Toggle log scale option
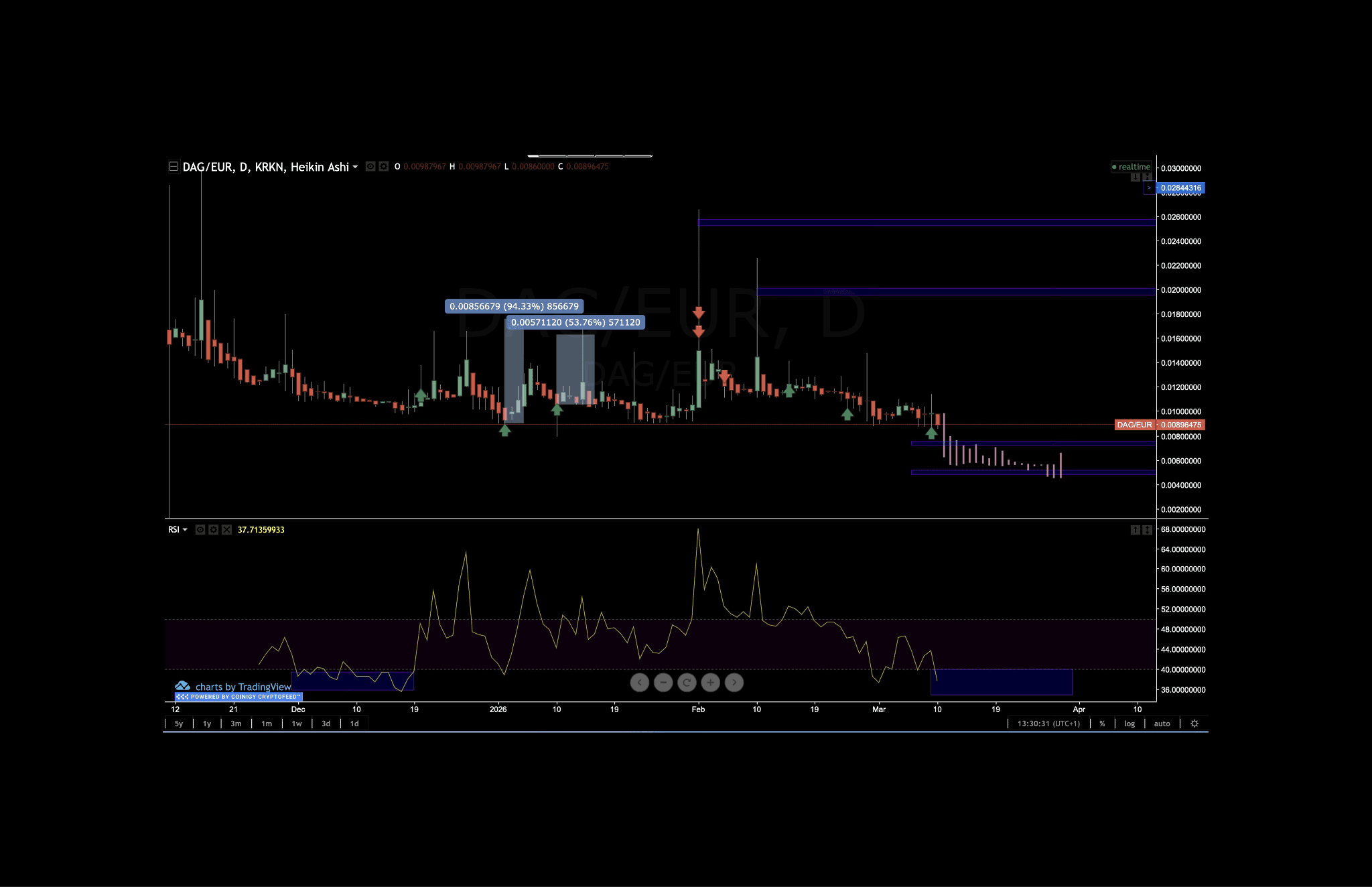The image size is (1372, 887). pos(1129,724)
